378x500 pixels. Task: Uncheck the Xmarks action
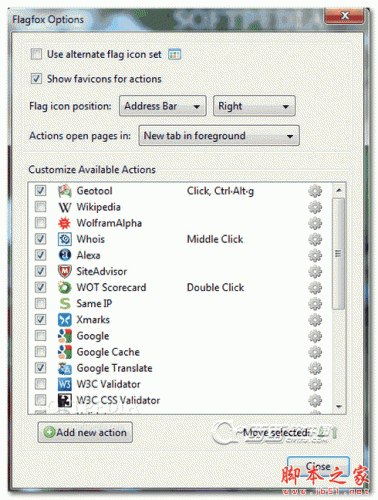point(41,319)
